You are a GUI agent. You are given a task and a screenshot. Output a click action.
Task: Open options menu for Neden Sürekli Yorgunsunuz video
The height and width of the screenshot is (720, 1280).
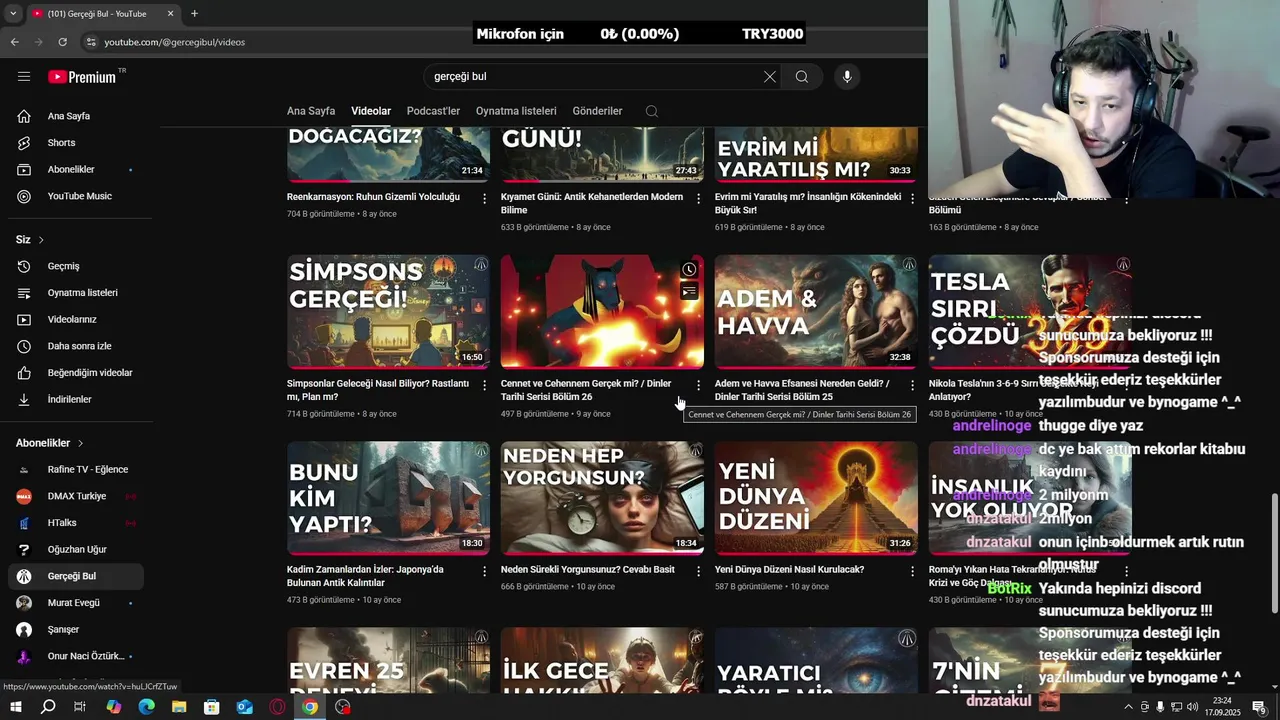pyautogui.click(x=698, y=571)
